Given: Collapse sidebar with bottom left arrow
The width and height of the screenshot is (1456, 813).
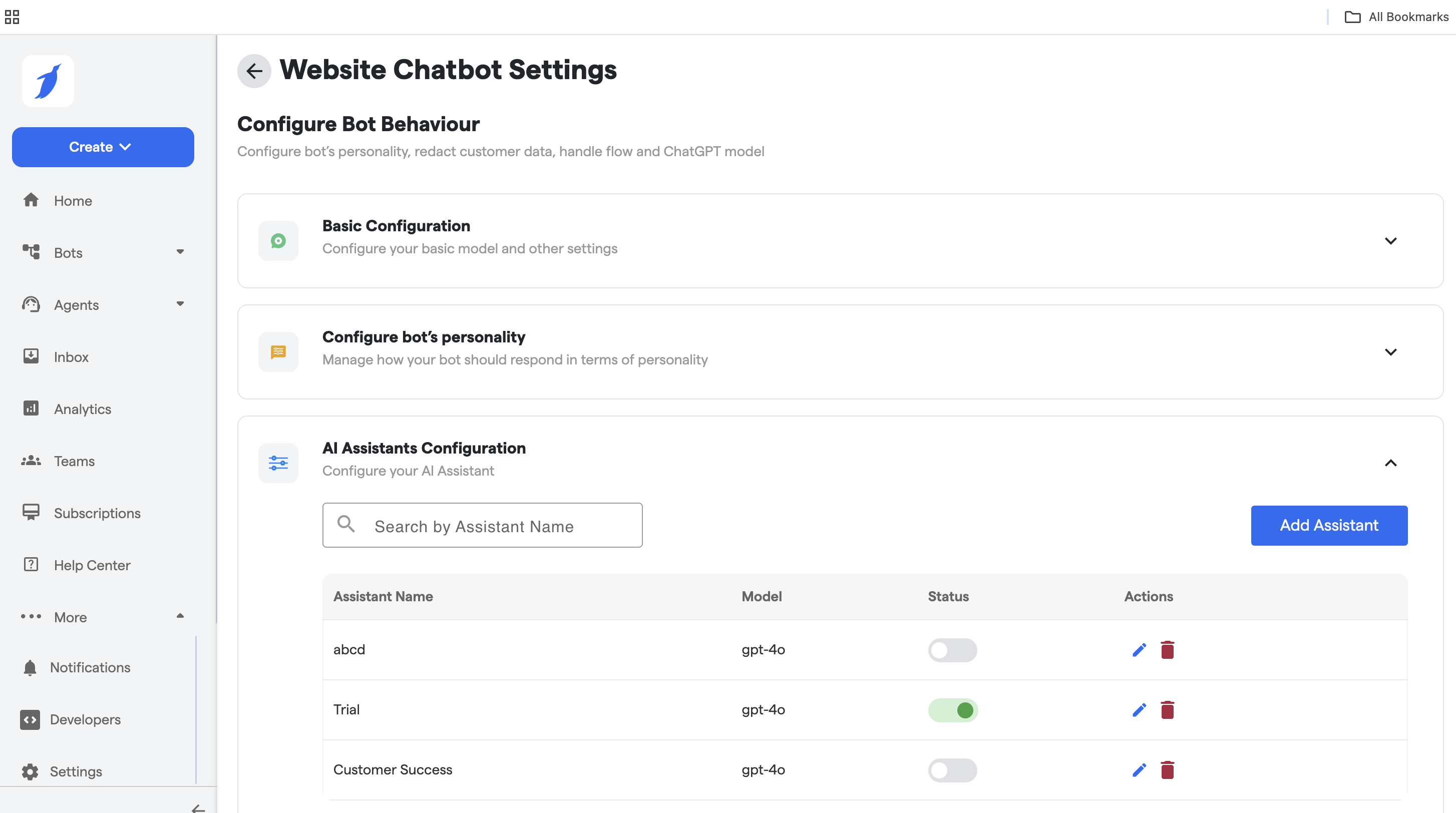Looking at the screenshot, I should [198, 808].
